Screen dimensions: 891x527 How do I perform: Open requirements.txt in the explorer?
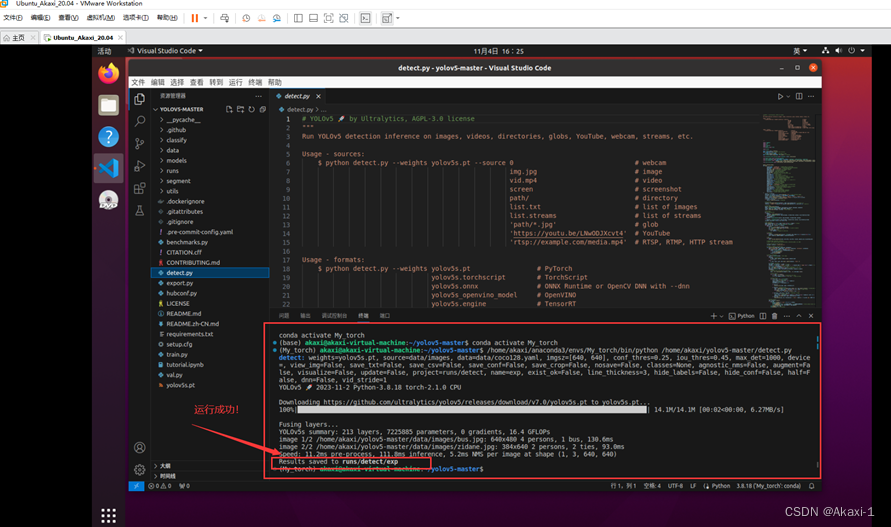190,334
